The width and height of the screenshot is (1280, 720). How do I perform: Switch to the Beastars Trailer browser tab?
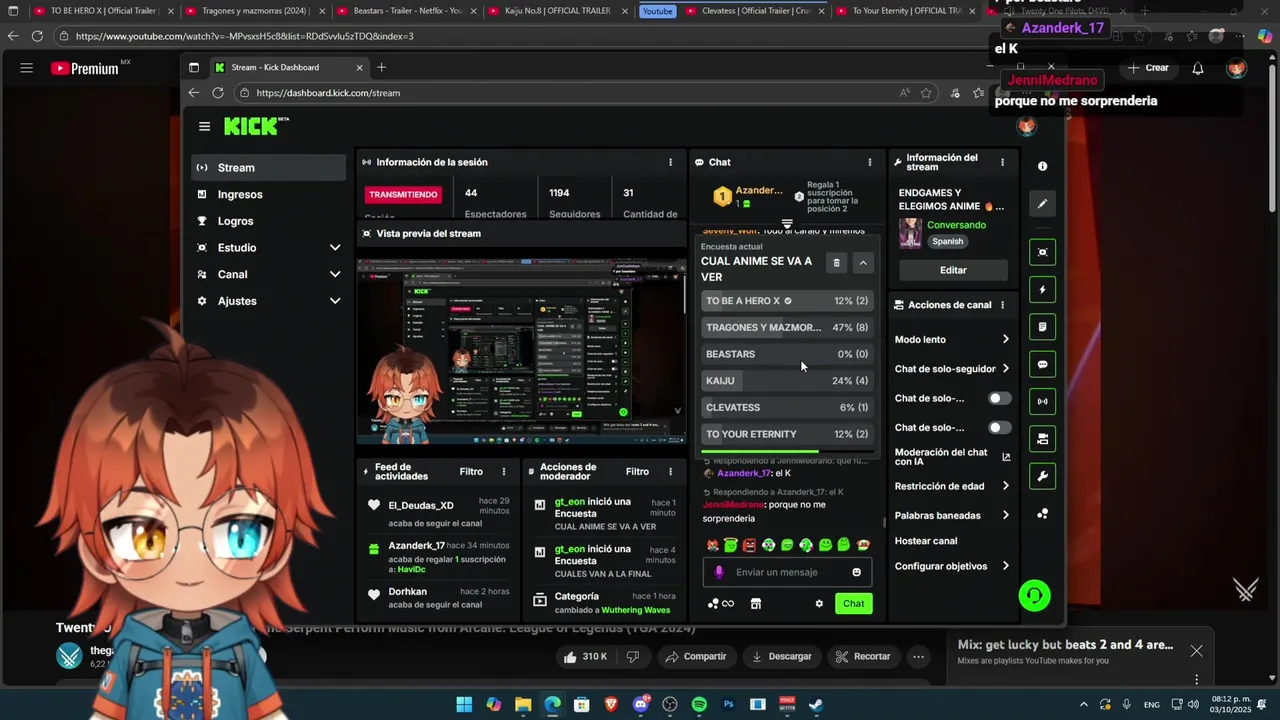[x=405, y=11]
